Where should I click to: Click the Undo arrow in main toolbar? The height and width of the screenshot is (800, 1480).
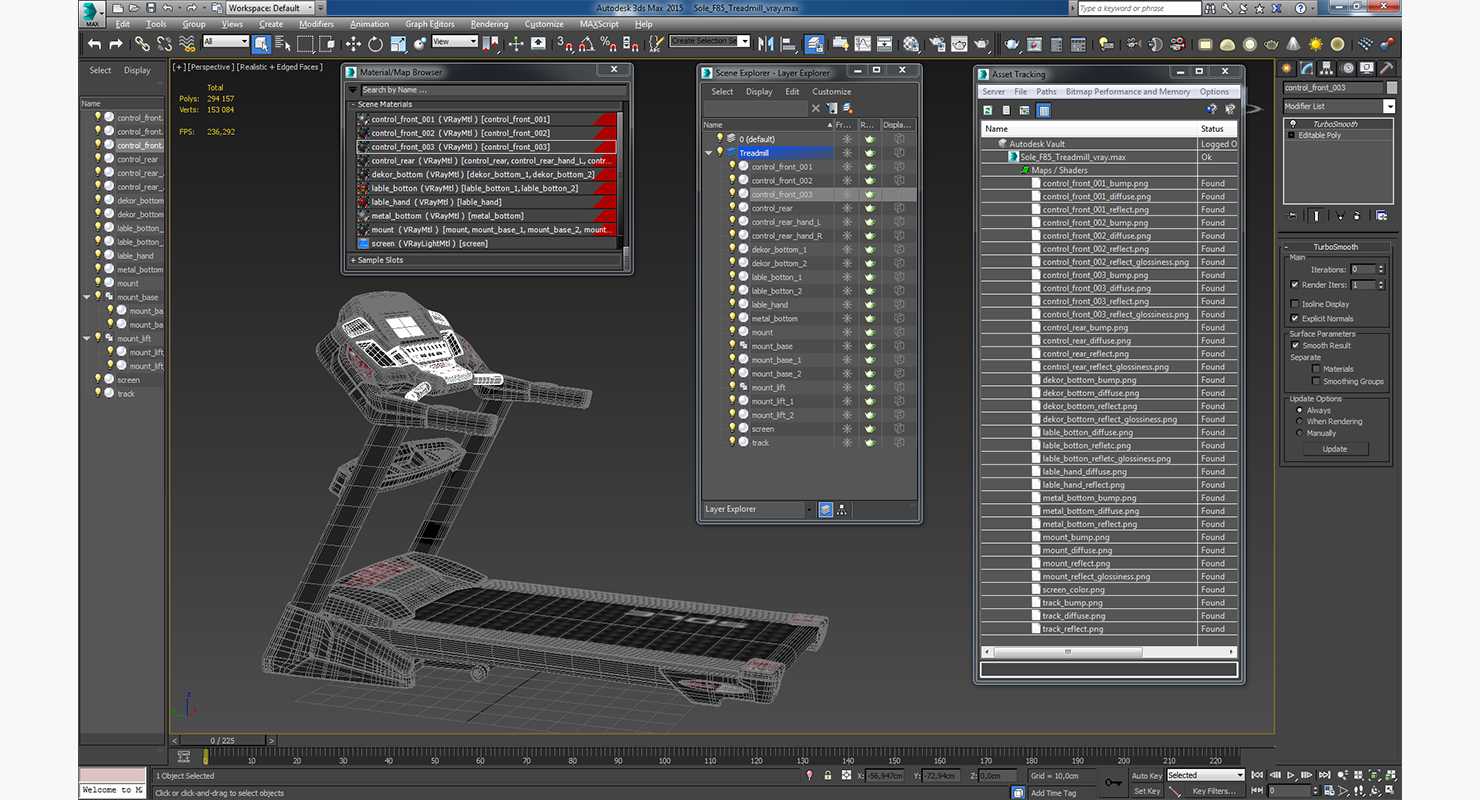[x=94, y=44]
